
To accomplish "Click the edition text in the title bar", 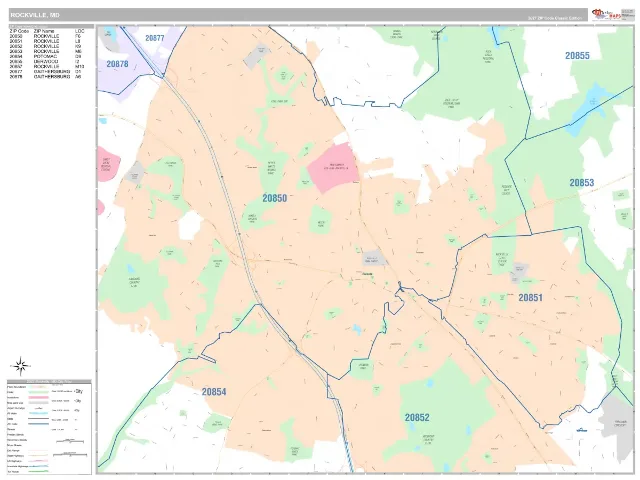I will click(x=554, y=18).
